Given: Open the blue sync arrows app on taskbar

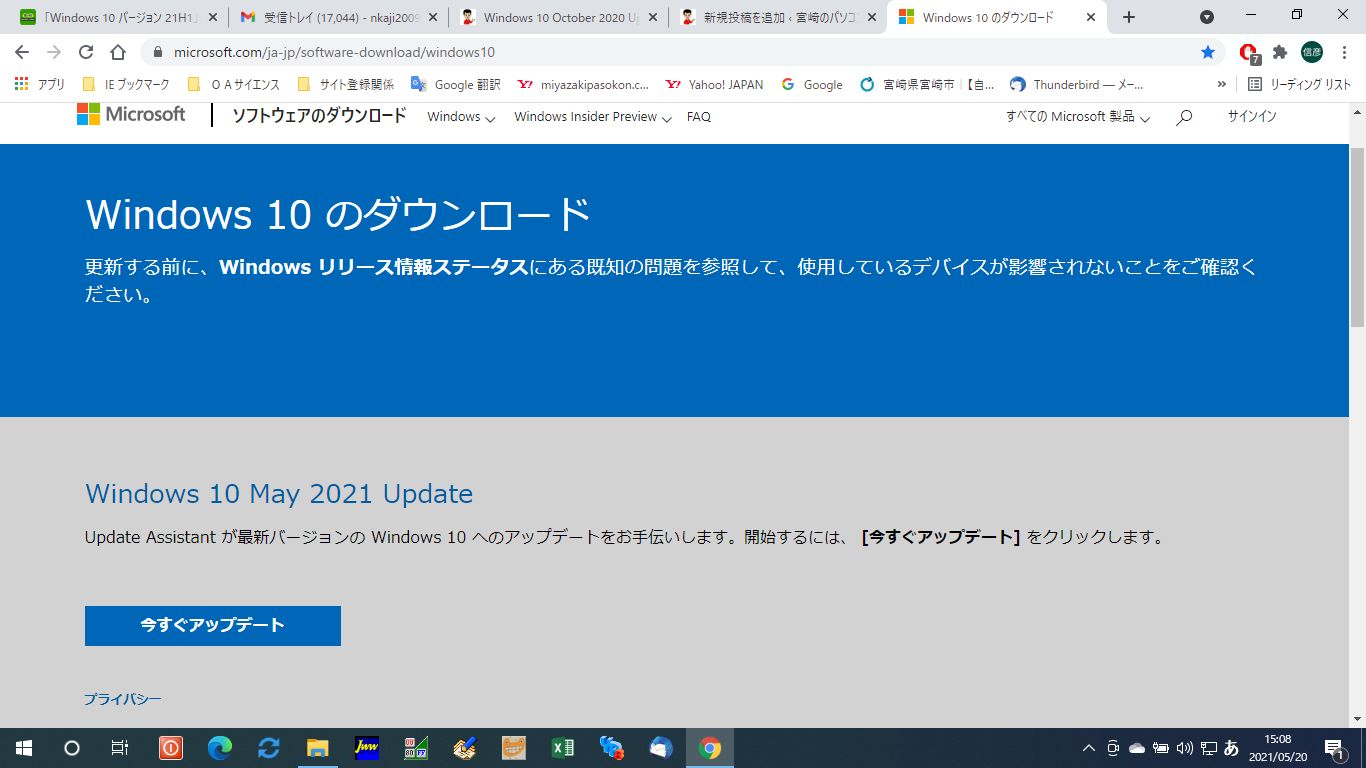Looking at the screenshot, I should (269, 748).
